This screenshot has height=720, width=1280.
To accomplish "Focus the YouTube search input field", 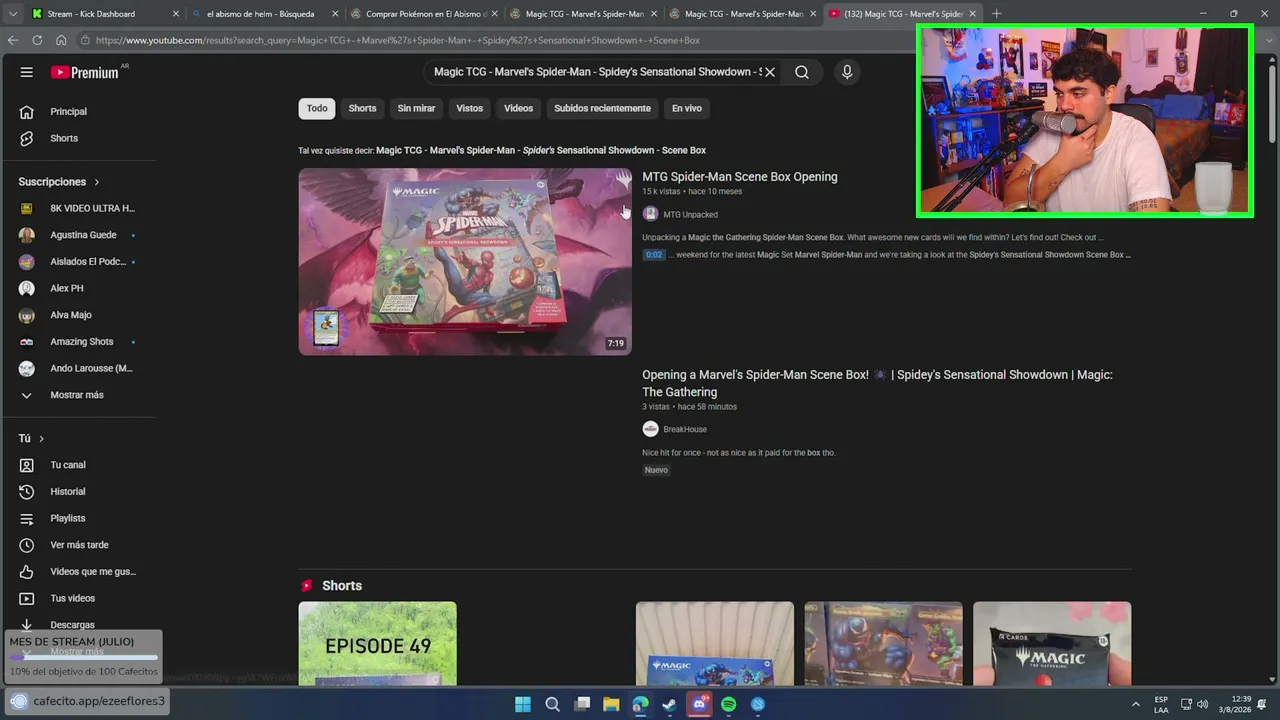I will 597,72.
